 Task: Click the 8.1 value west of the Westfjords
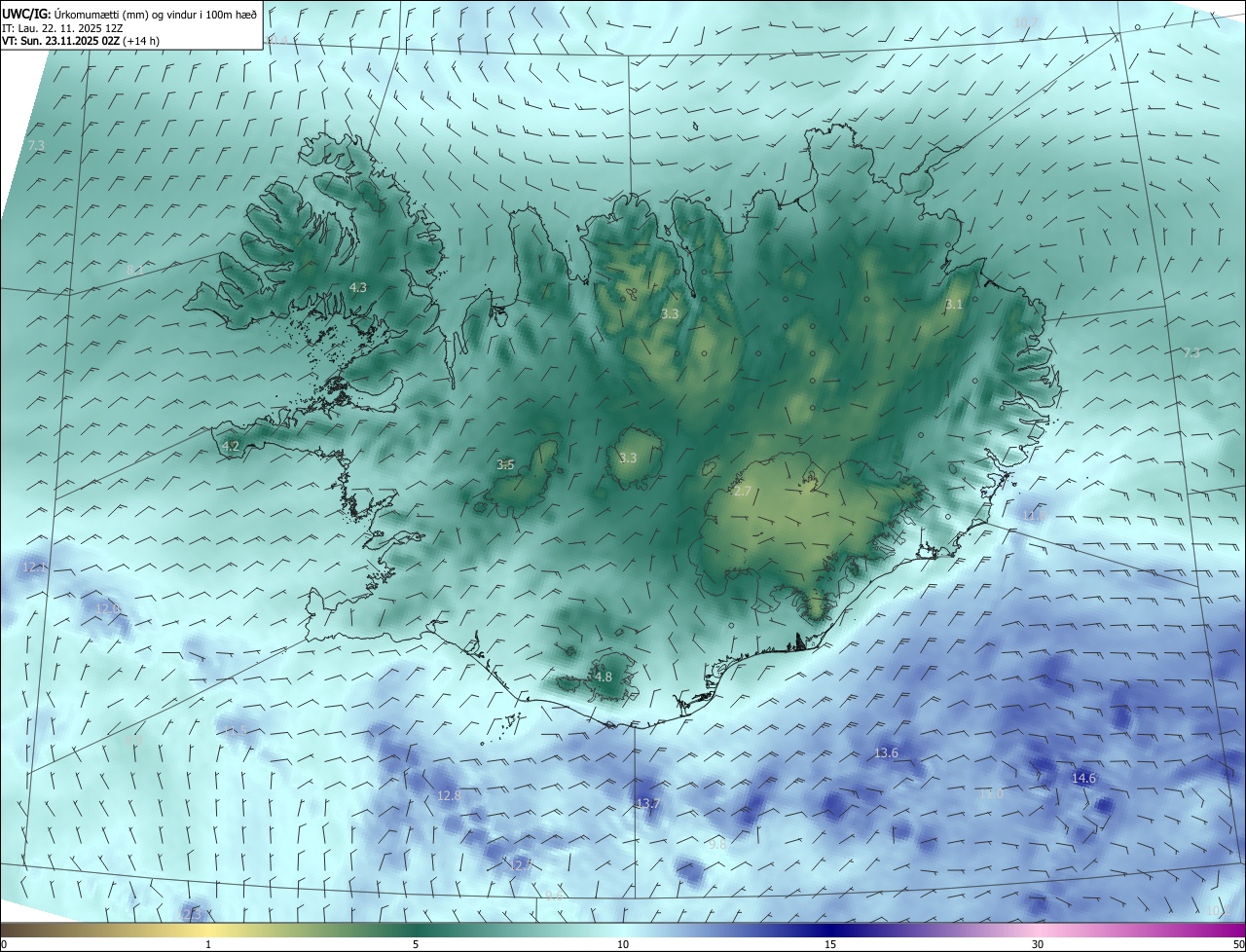pyautogui.click(x=135, y=269)
